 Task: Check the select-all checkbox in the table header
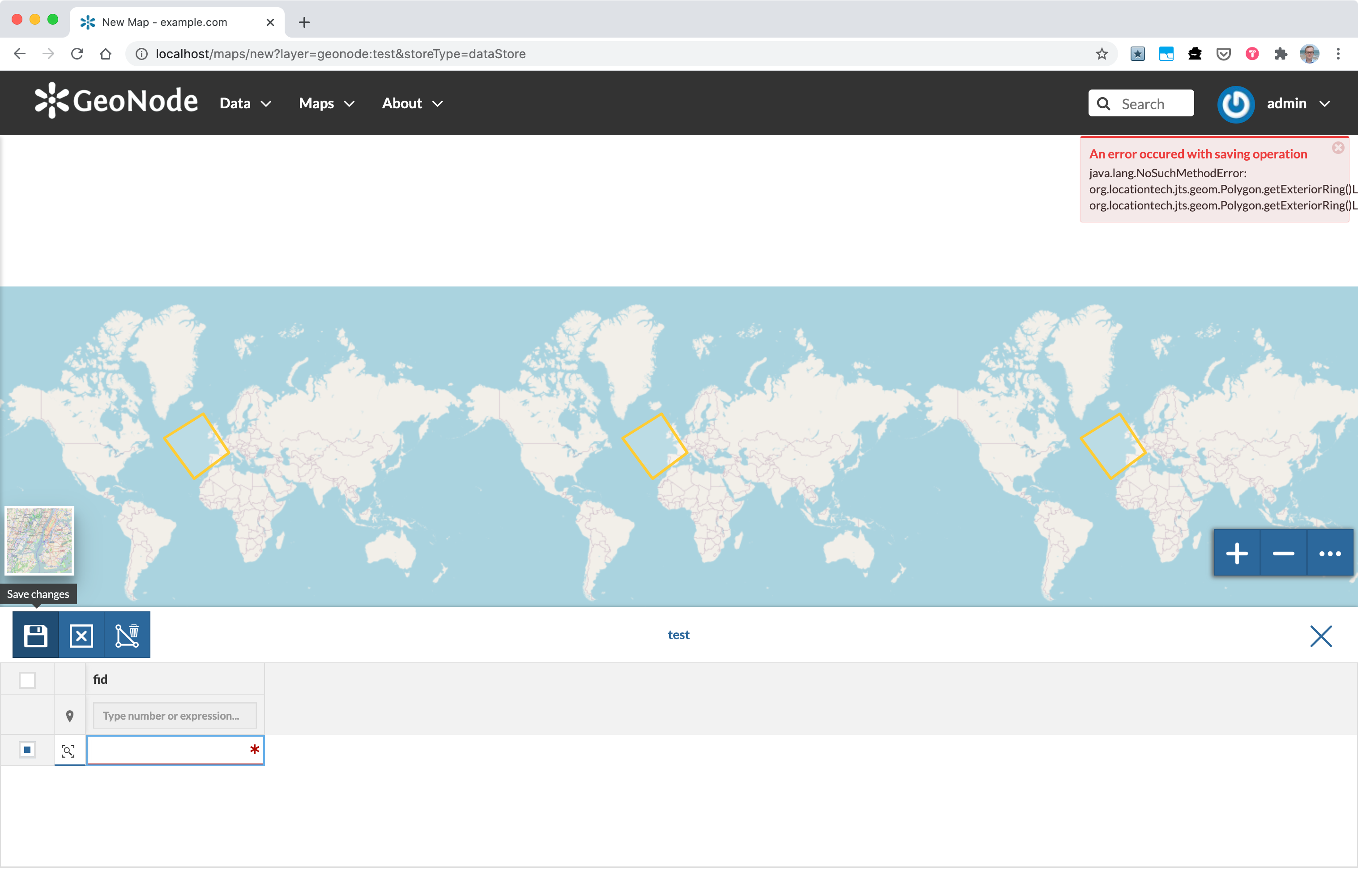[27, 679]
